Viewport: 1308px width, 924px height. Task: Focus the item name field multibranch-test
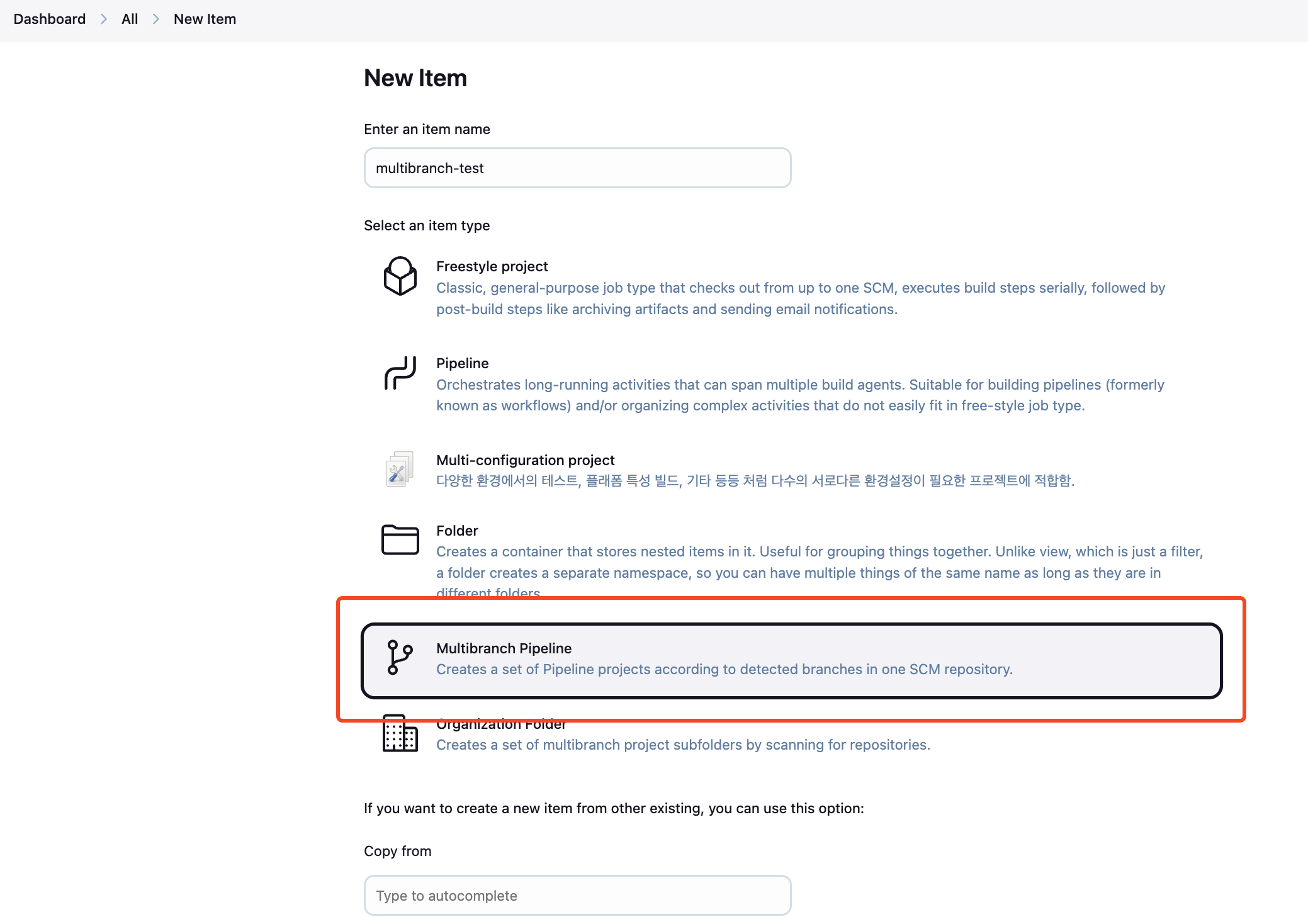[x=577, y=168]
